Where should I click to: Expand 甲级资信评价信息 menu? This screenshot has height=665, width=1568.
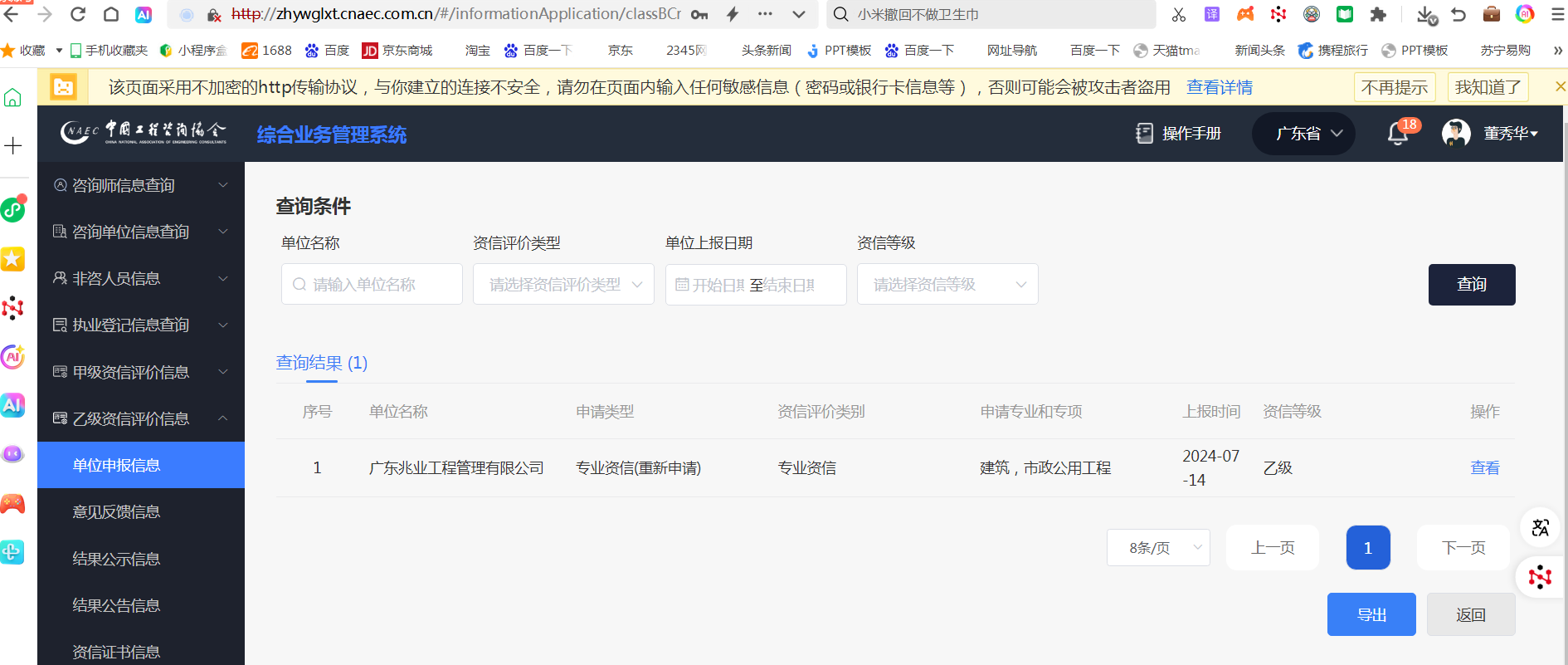pos(141,372)
